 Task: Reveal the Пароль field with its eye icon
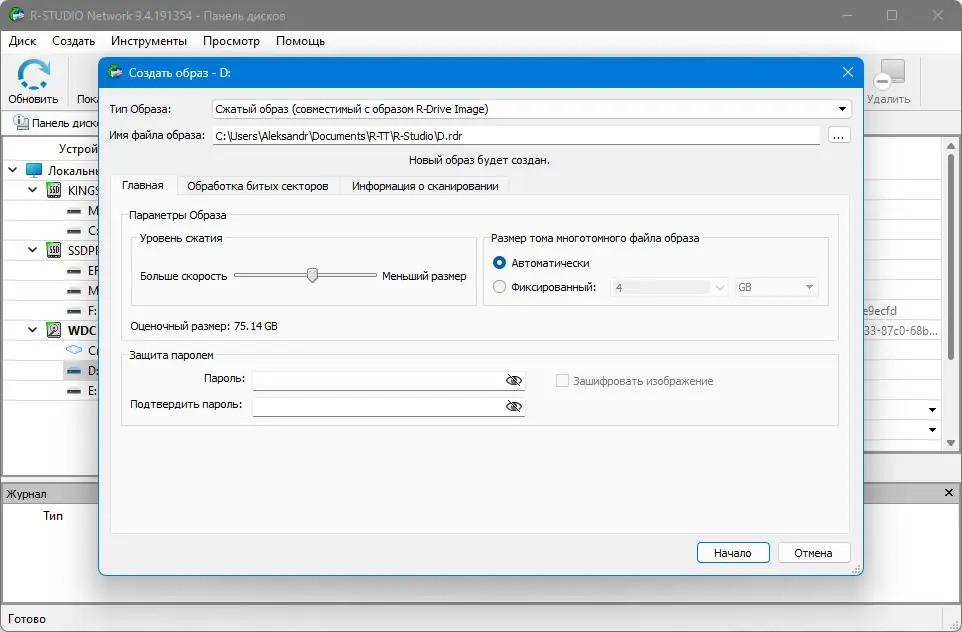pyautogui.click(x=514, y=380)
